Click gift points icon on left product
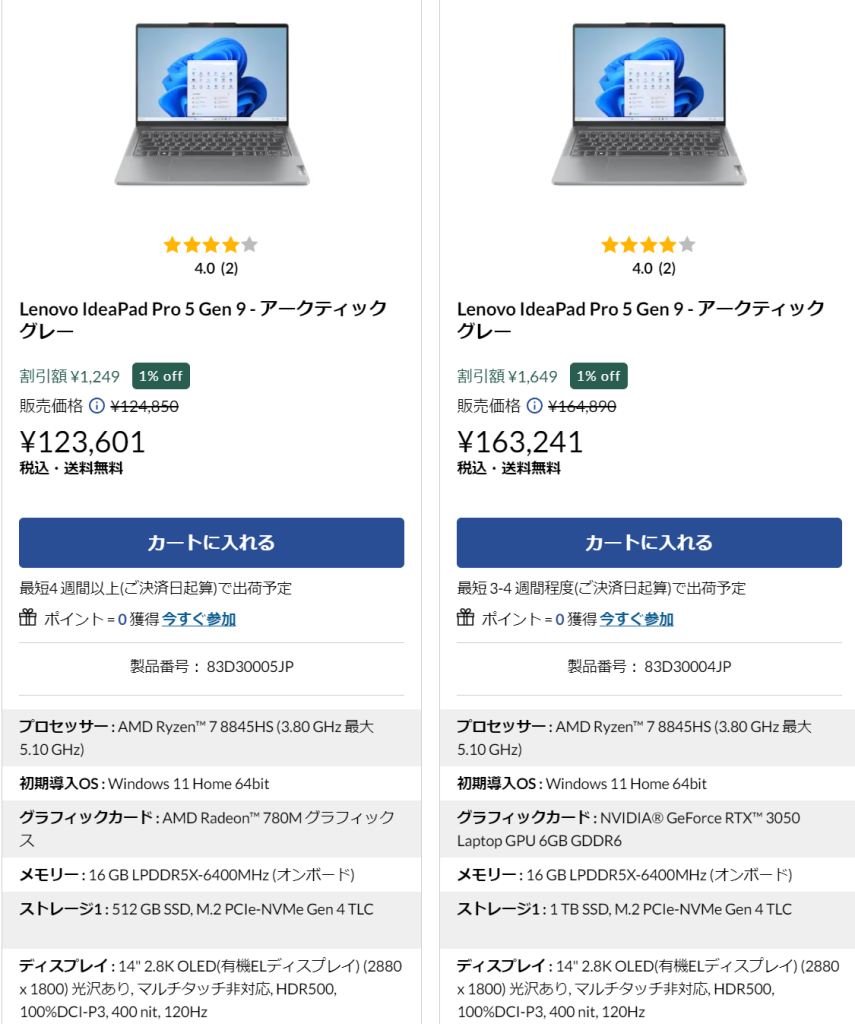855x1024 pixels. pyautogui.click(x=28, y=618)
